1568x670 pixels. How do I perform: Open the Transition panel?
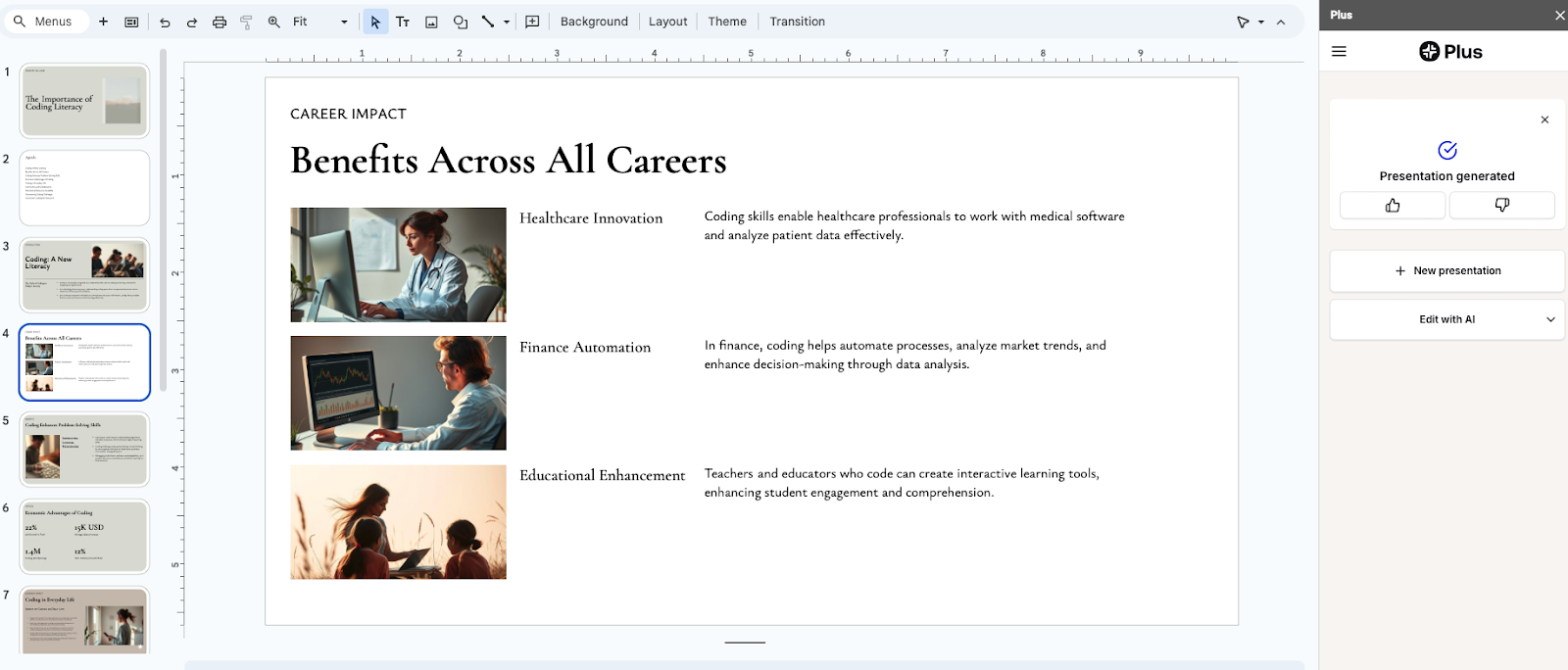pyautogui.click(x=797, y=22)
